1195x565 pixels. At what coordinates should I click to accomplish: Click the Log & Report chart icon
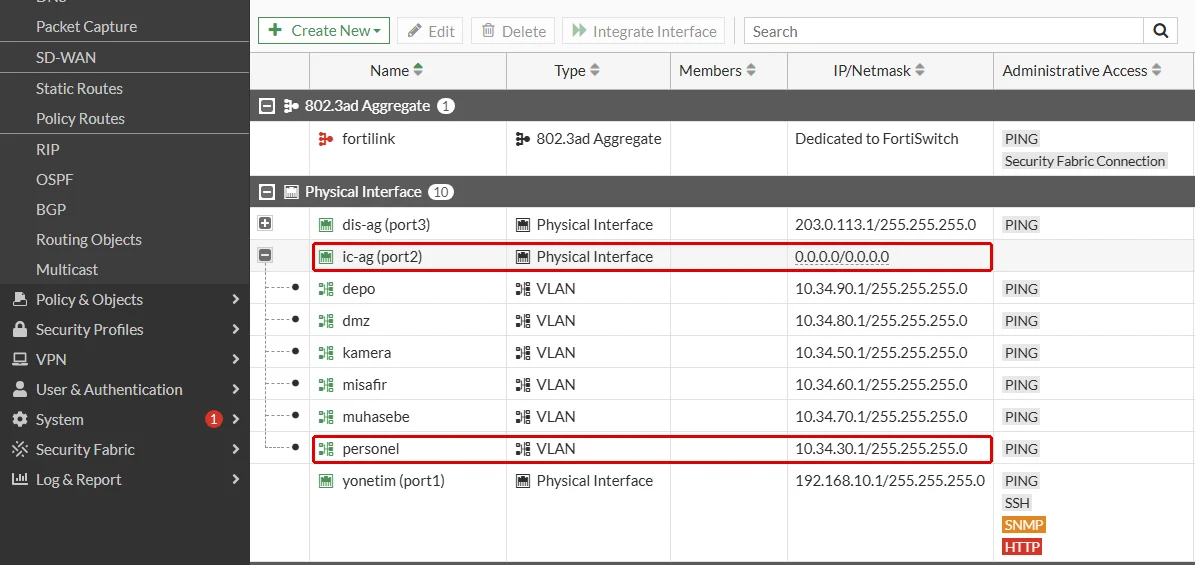[21, 480]
